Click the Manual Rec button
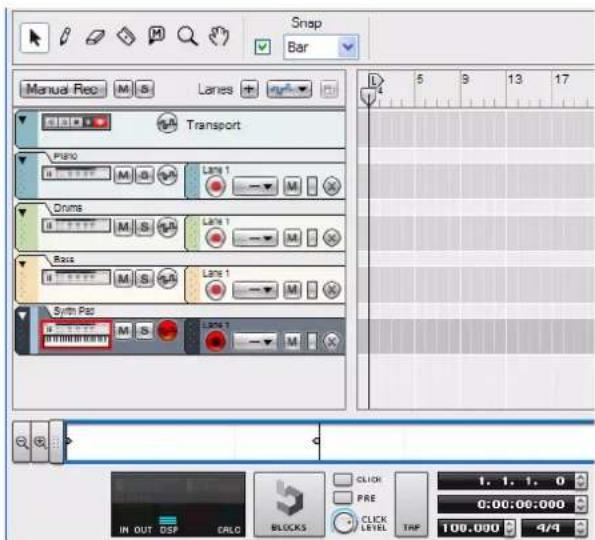 pos(63,90)
